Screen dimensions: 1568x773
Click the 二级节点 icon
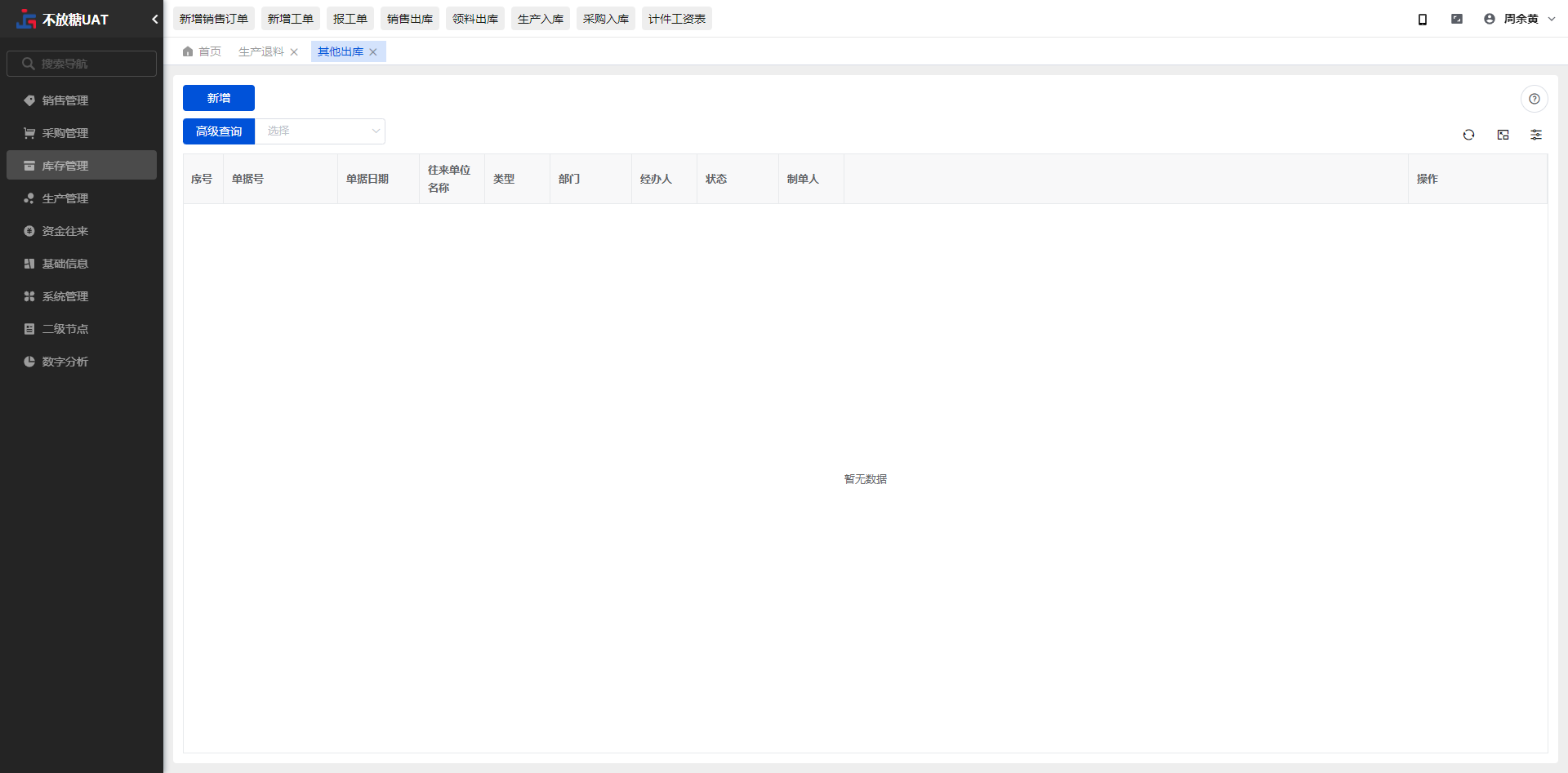coord(29,329)
